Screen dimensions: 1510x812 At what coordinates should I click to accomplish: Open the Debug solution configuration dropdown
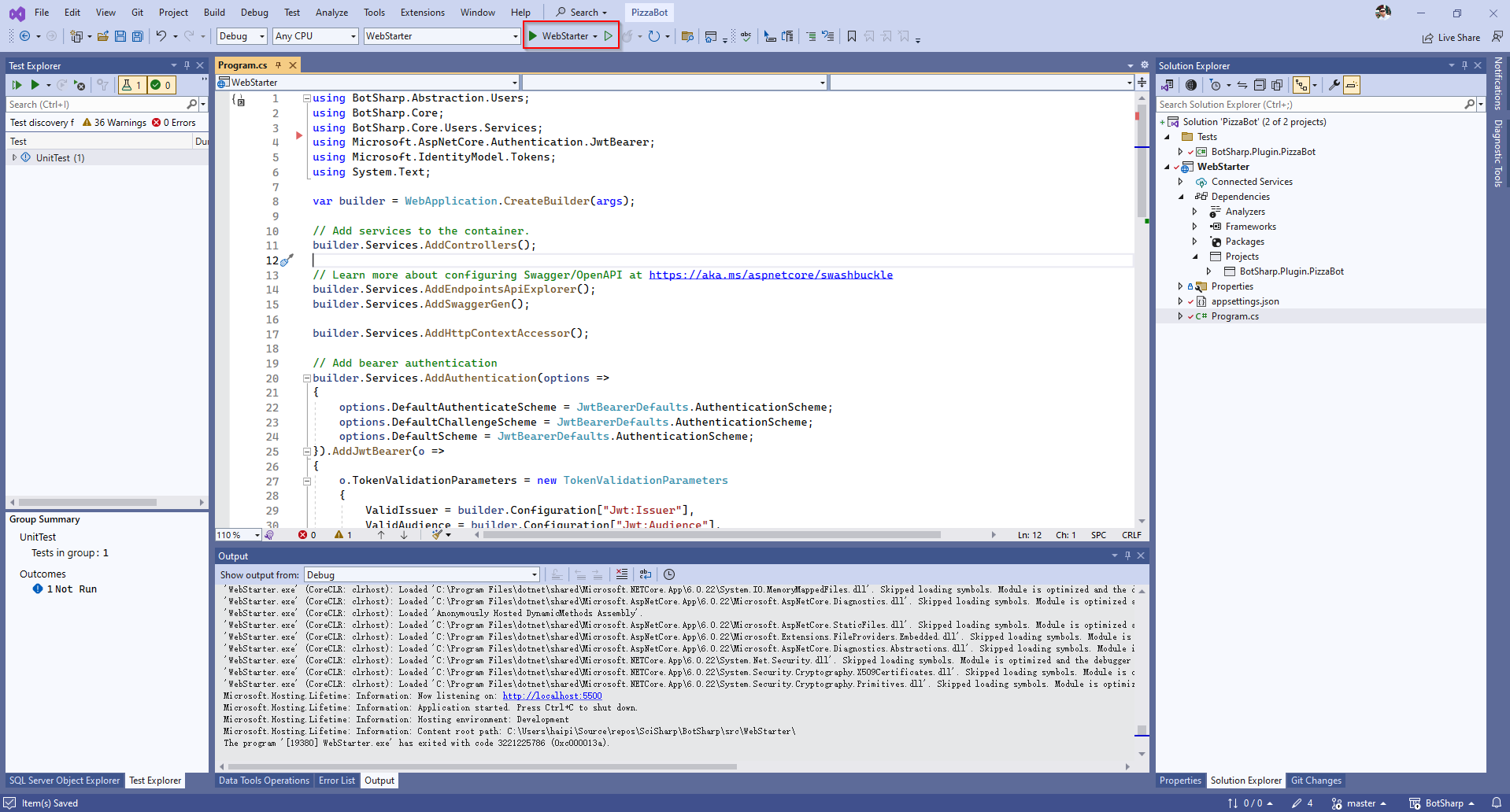tap(242, 36)
